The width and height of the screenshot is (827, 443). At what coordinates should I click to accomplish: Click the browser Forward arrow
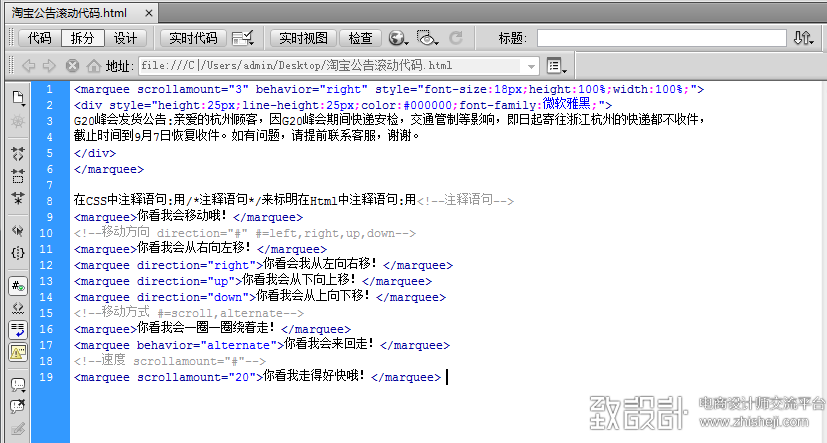point(49,65)
